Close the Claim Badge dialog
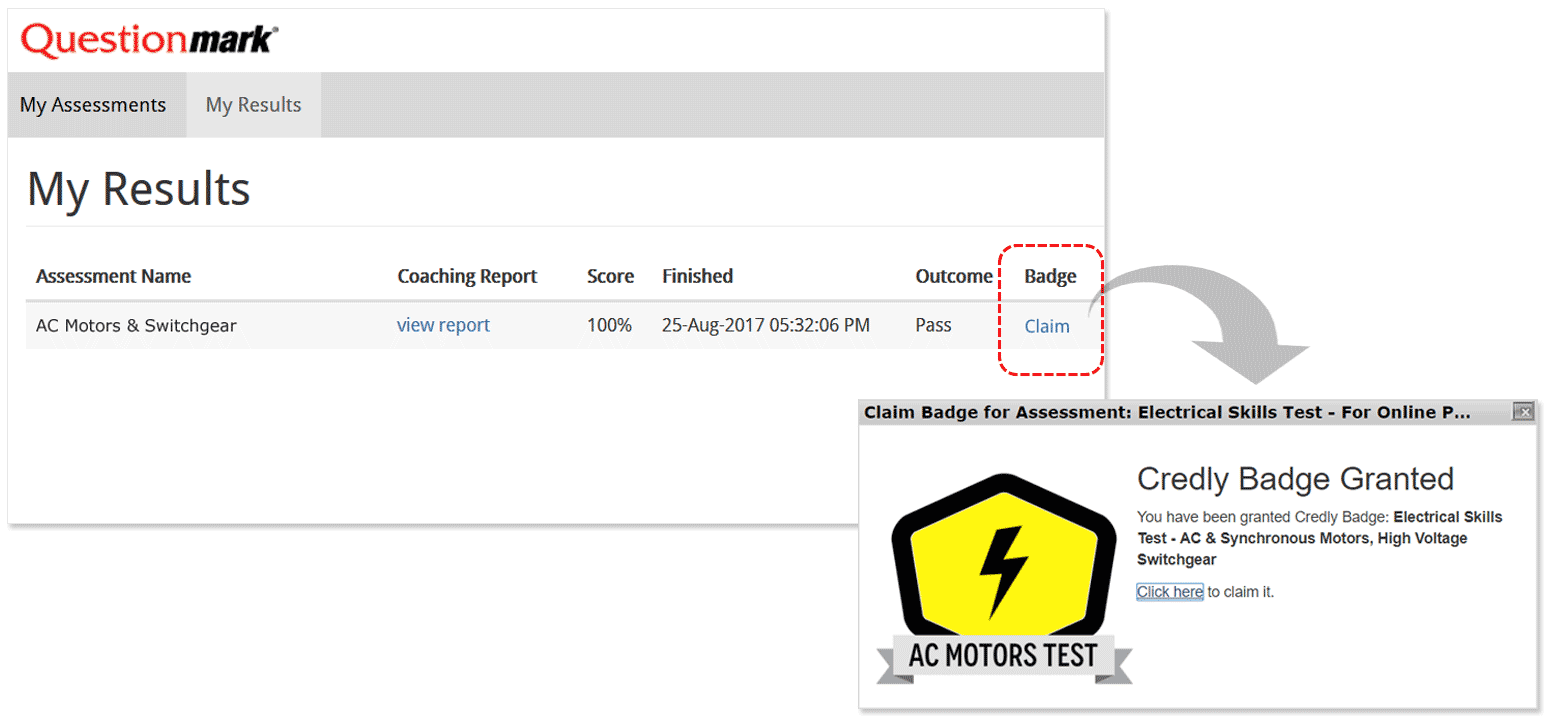 click(1523, 412)
